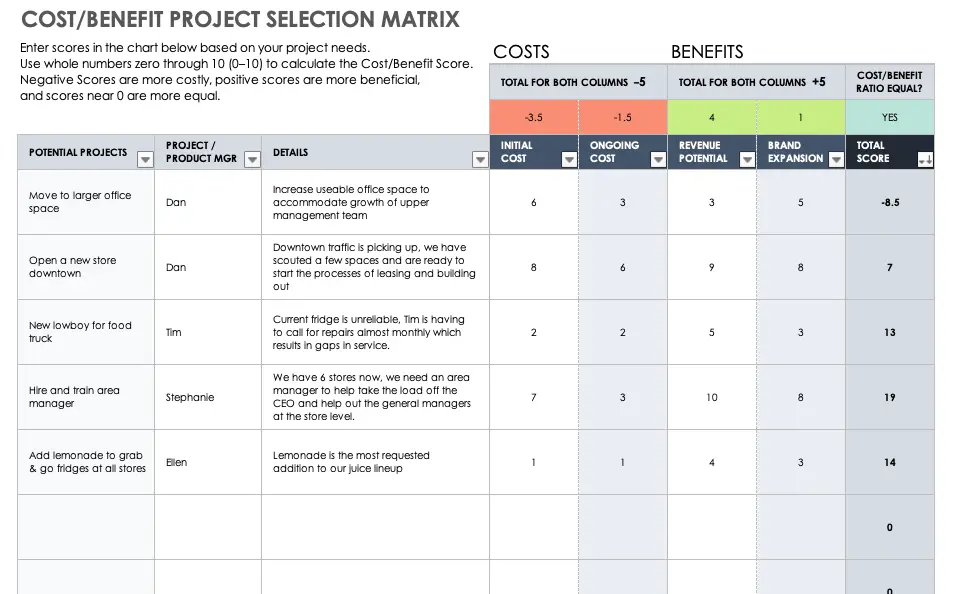The image size is (955, 594).
Task: Click the Total Score sort icon
Action: (x=926, y=158)
